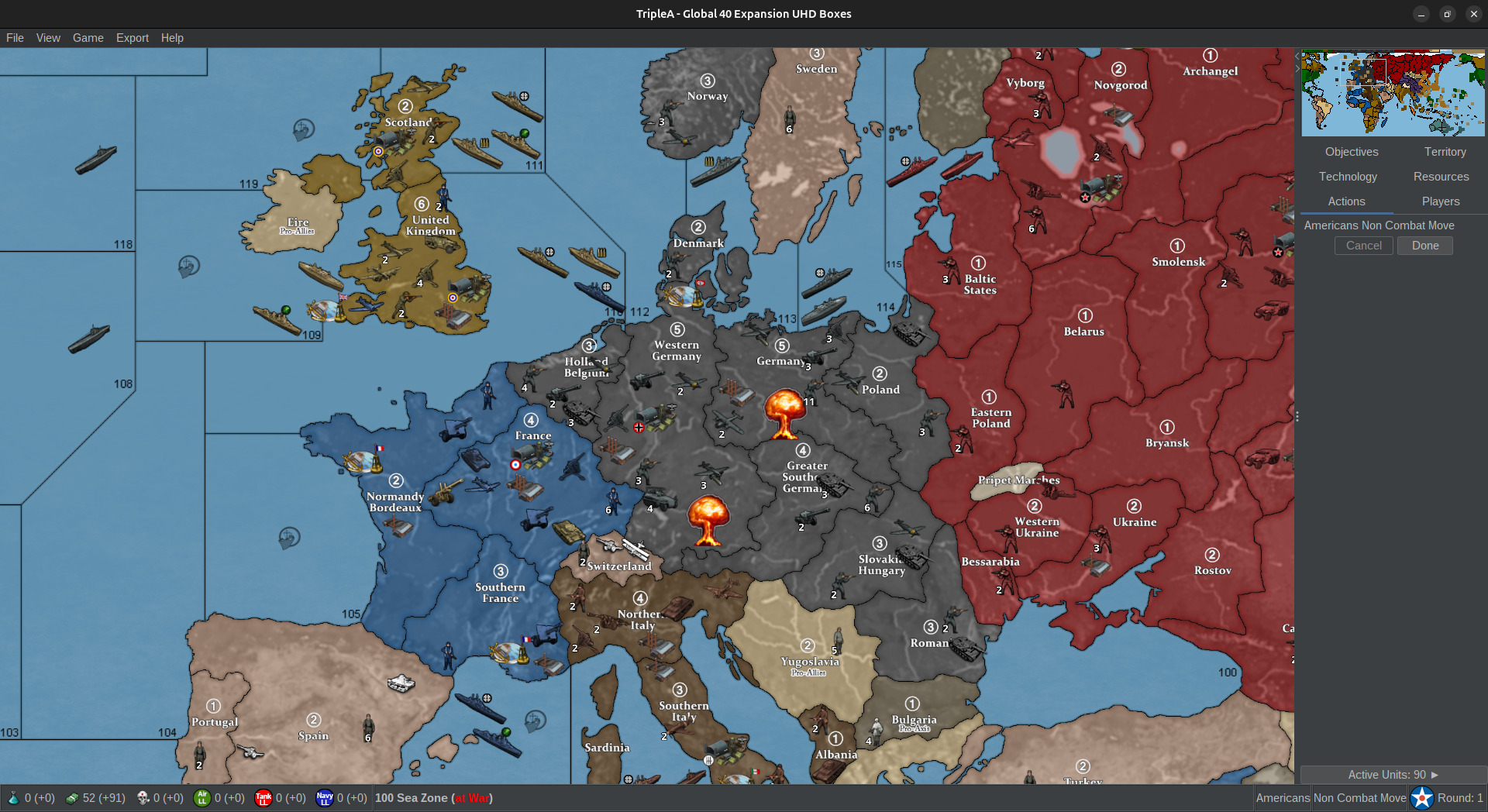Select the artillery unit in Portugal

[250, 752]
